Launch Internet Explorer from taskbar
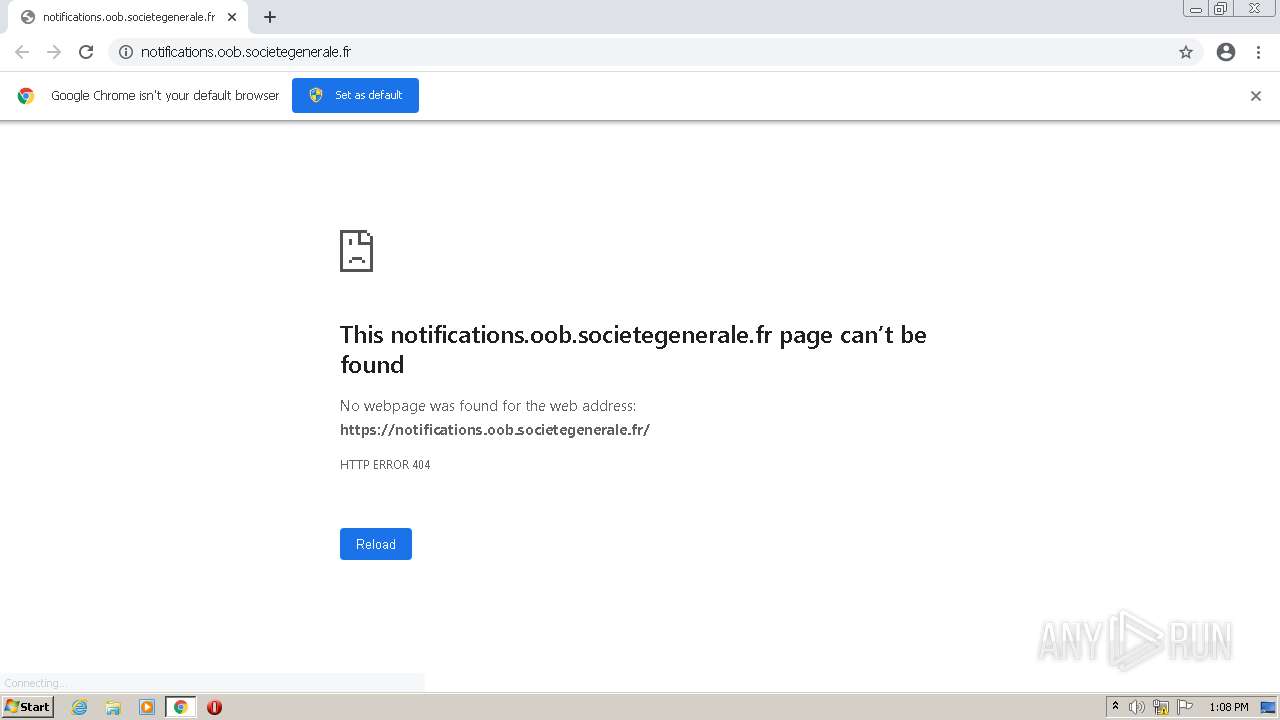Viewport: 1280px width, 720px height. coord(80,707)
